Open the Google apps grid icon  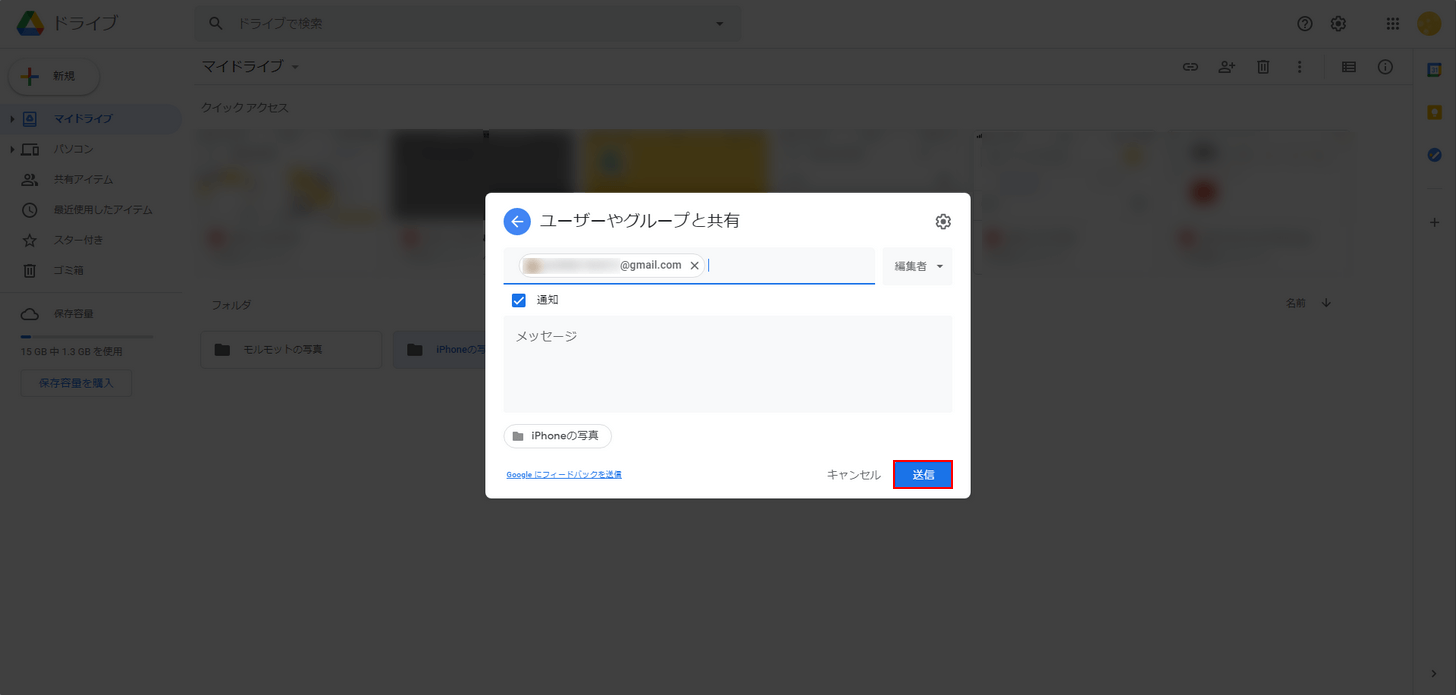(1393, 24)
